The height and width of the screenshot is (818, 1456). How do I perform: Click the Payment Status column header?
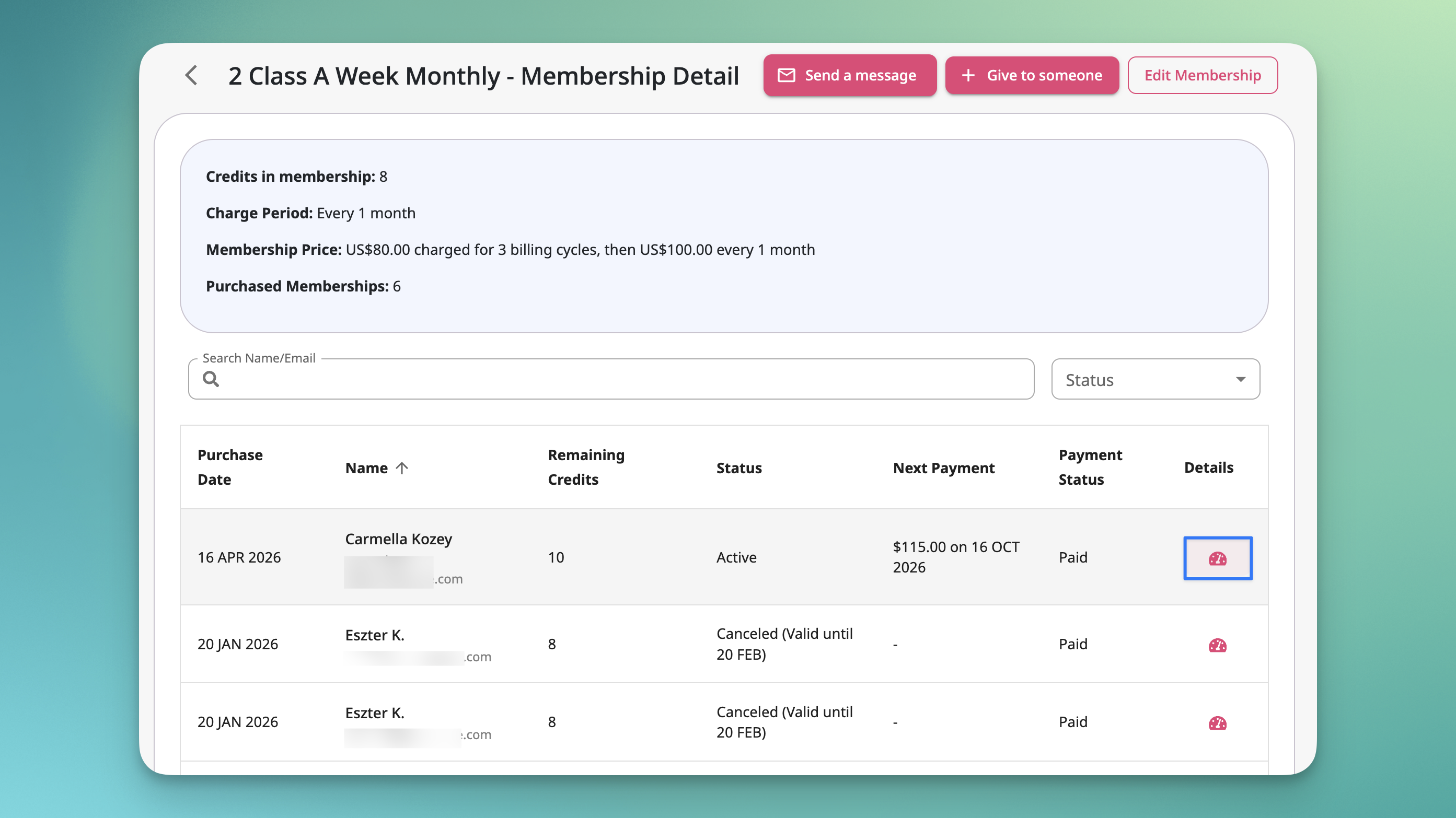click(x=1090, y=467)
